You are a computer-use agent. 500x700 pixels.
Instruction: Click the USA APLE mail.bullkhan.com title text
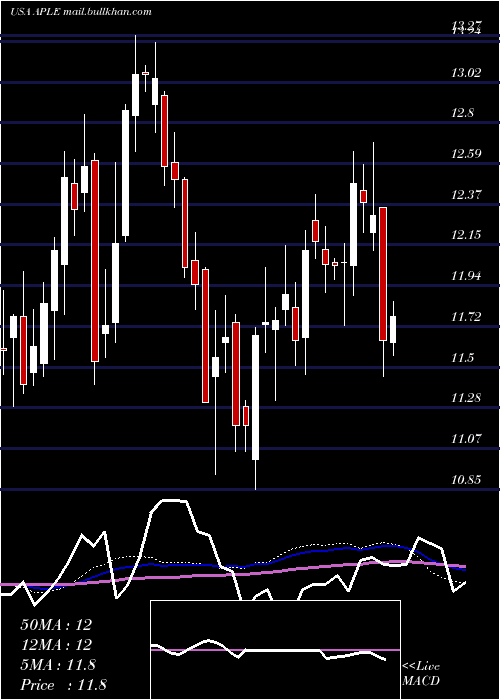pos(80,12)
